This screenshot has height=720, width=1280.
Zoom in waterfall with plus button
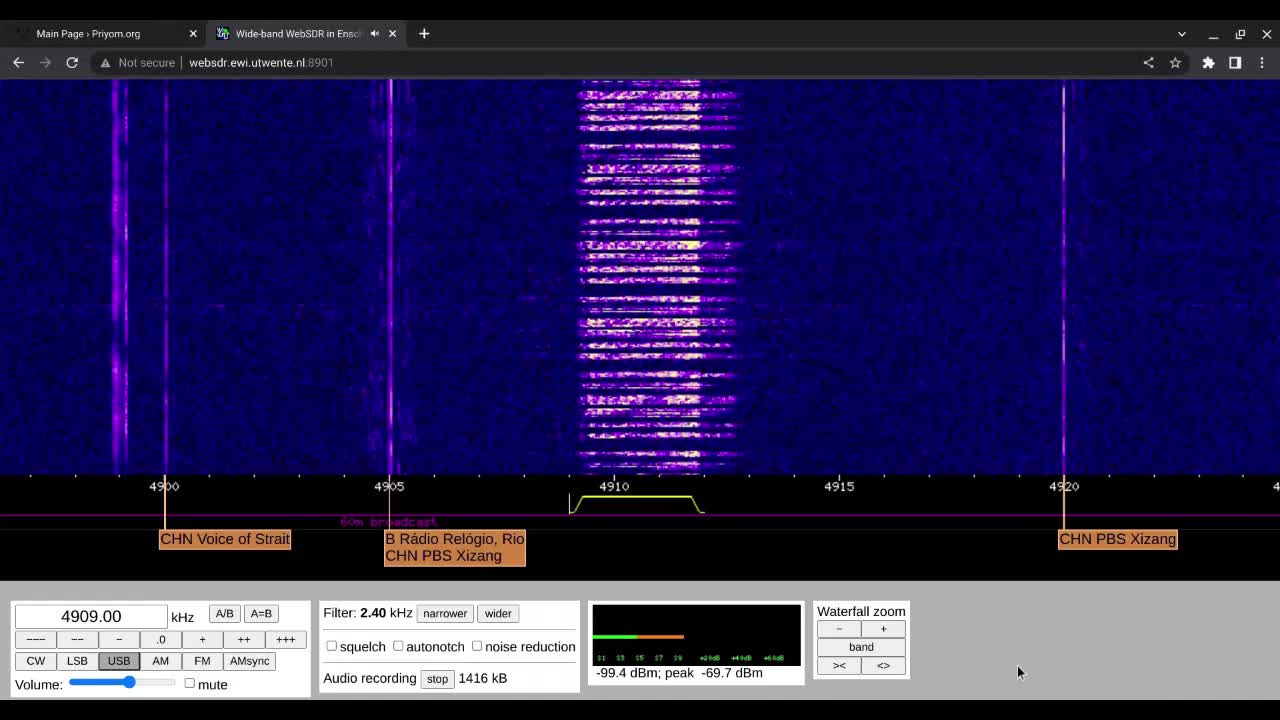(x=883, y=628)
